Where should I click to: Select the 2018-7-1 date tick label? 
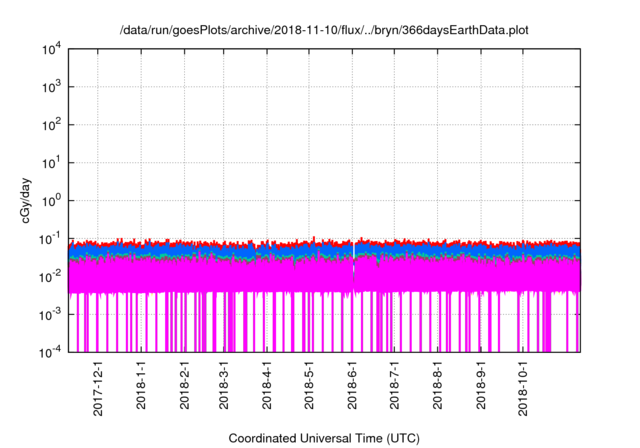[393, 391]
